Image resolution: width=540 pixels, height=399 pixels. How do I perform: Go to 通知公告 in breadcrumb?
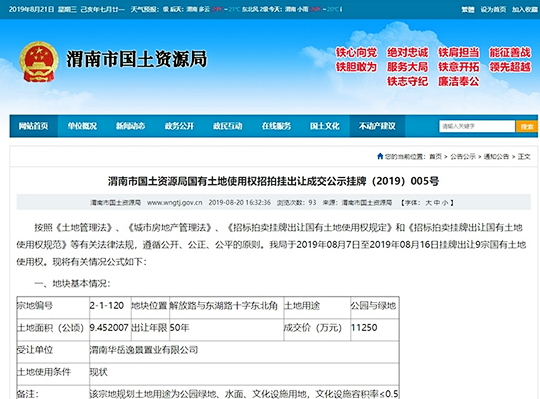point(496,157)
